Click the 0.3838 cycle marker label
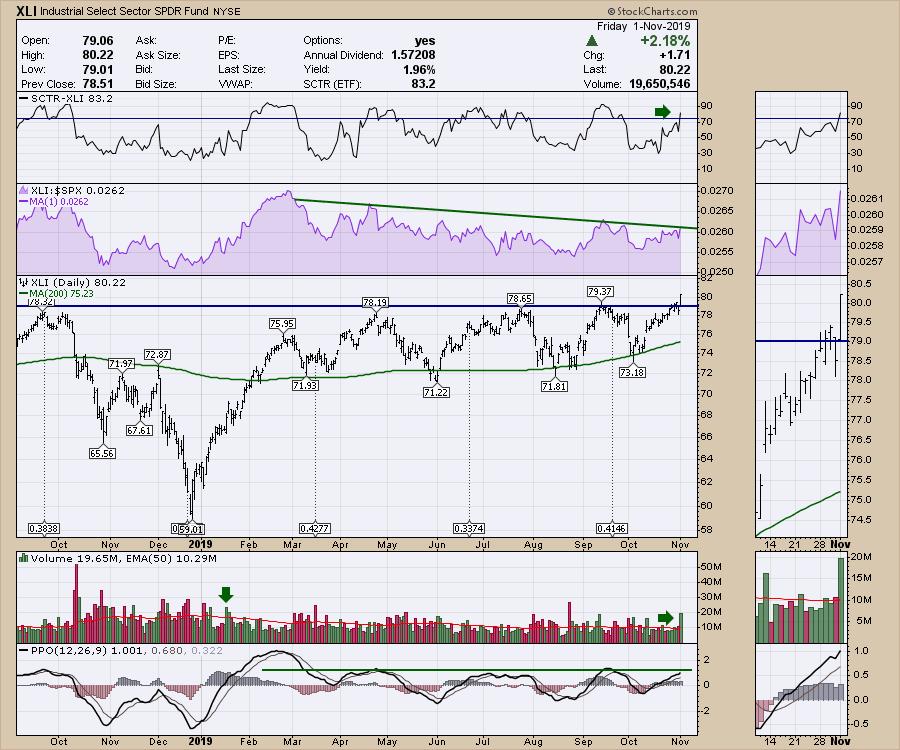900x750 pixels. pos(44,529)
